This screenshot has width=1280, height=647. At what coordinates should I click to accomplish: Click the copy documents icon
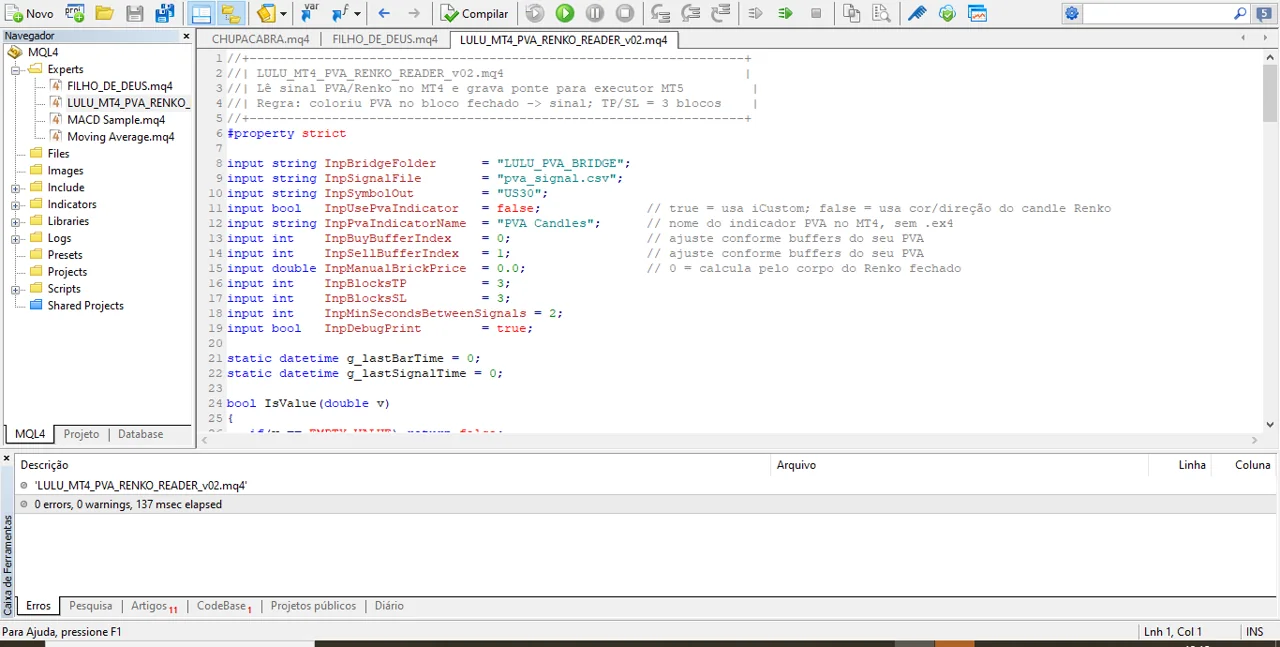(851, 13)
